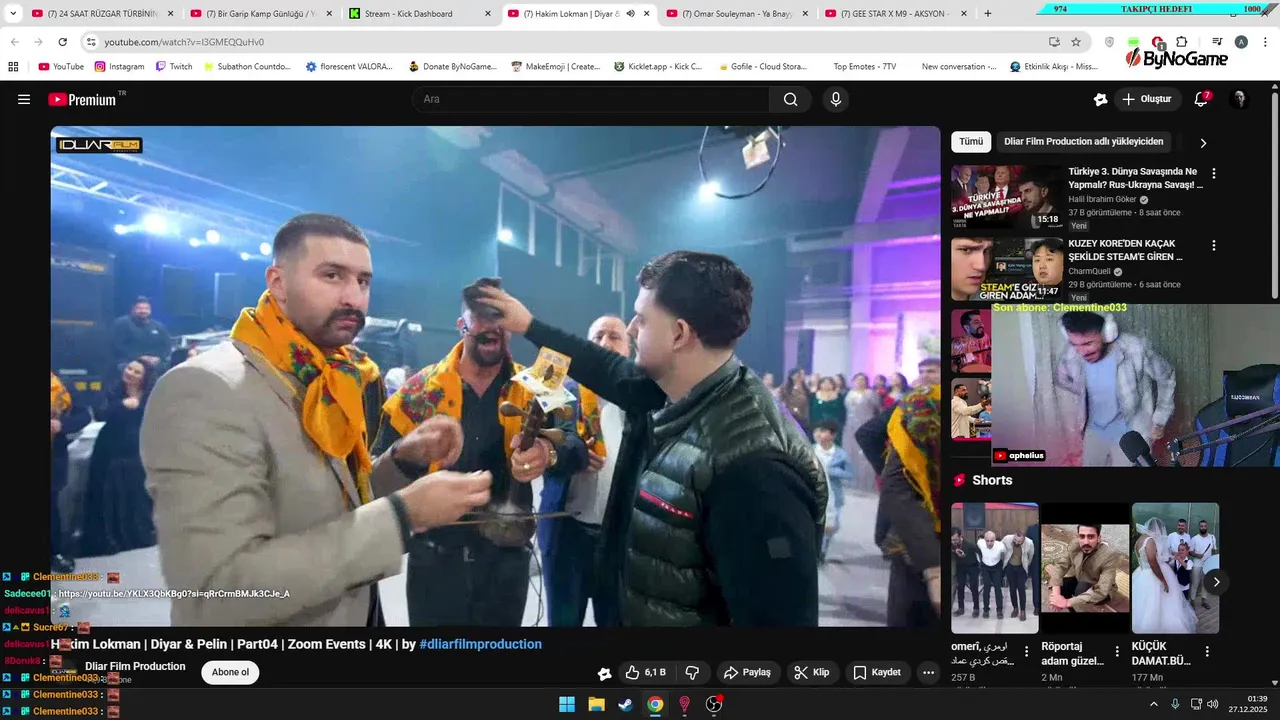Screen dimensions: 1280x720
Task: Open tab search dropdown arrow
Action: (x=13, y=14)
